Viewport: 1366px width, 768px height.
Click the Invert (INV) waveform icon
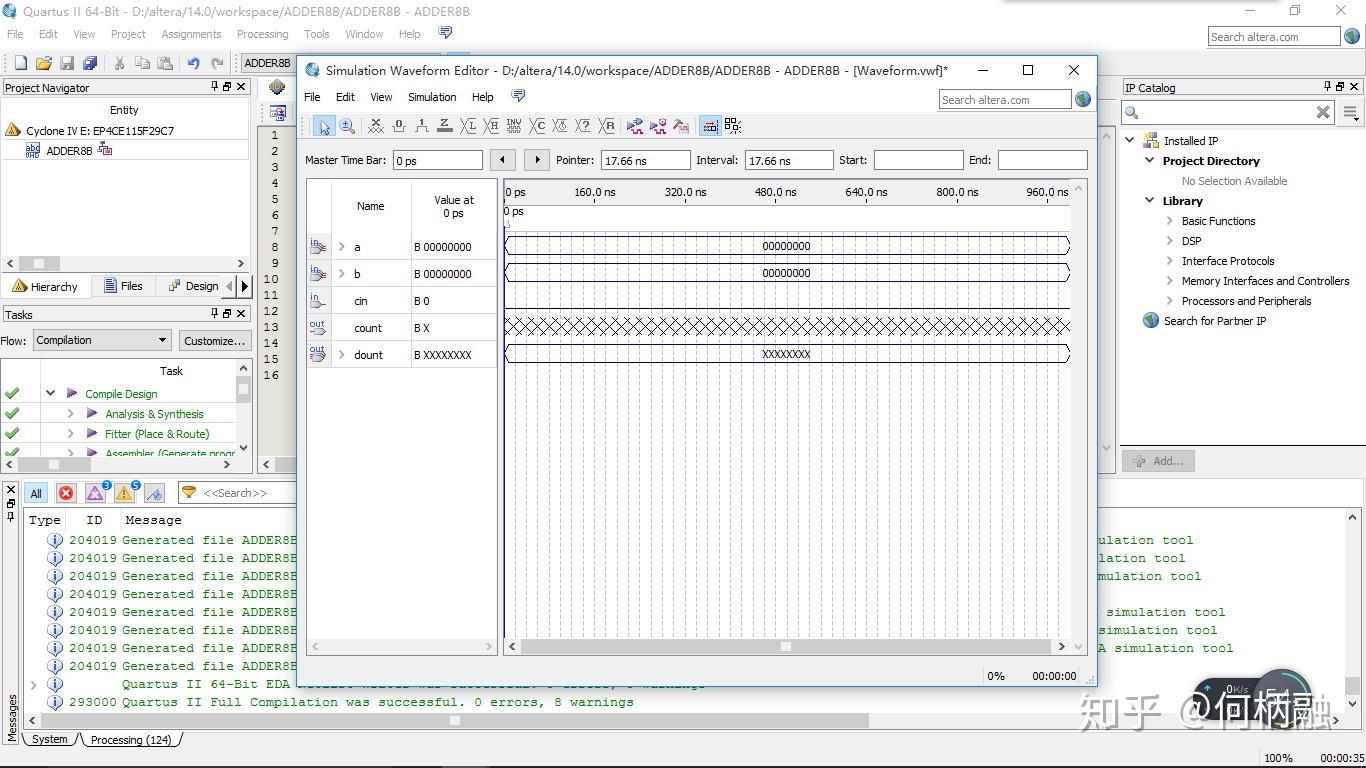[514, 126]
